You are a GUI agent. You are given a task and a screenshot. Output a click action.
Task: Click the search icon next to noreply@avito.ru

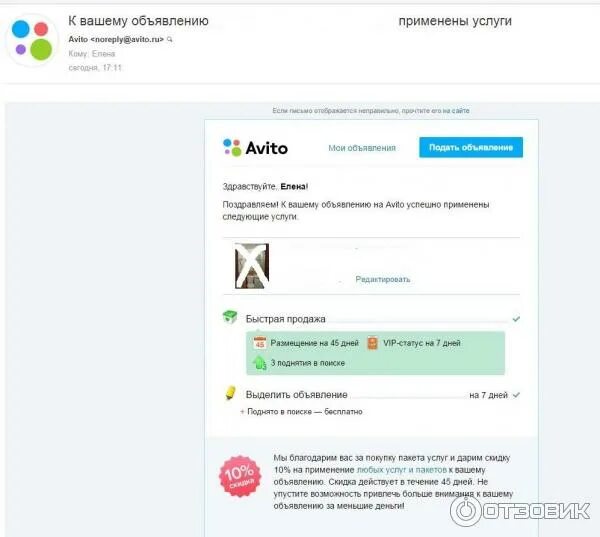click(x=170, y=39)
